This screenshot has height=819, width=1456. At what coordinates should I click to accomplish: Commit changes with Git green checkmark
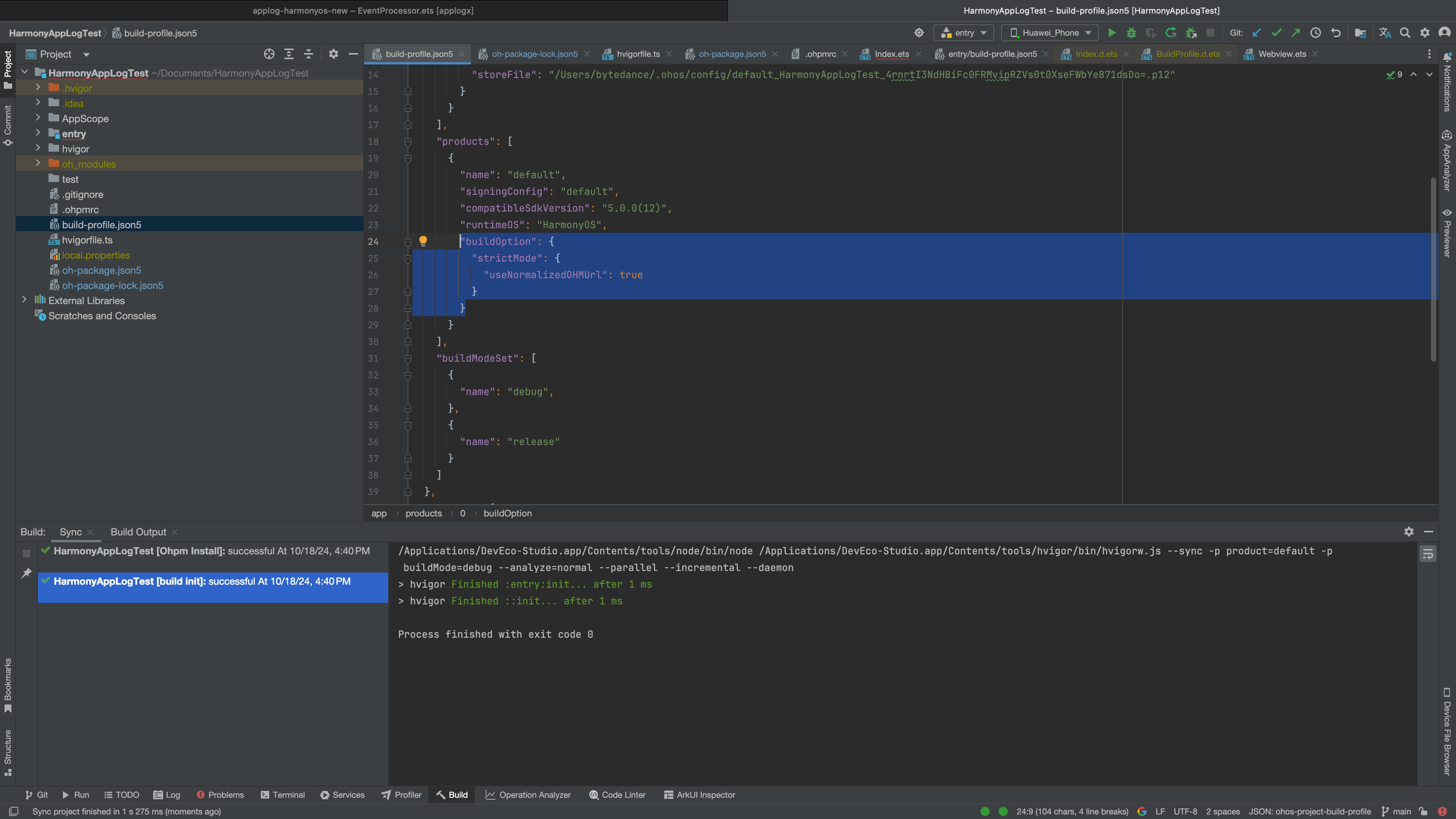tap(1276, 33)
